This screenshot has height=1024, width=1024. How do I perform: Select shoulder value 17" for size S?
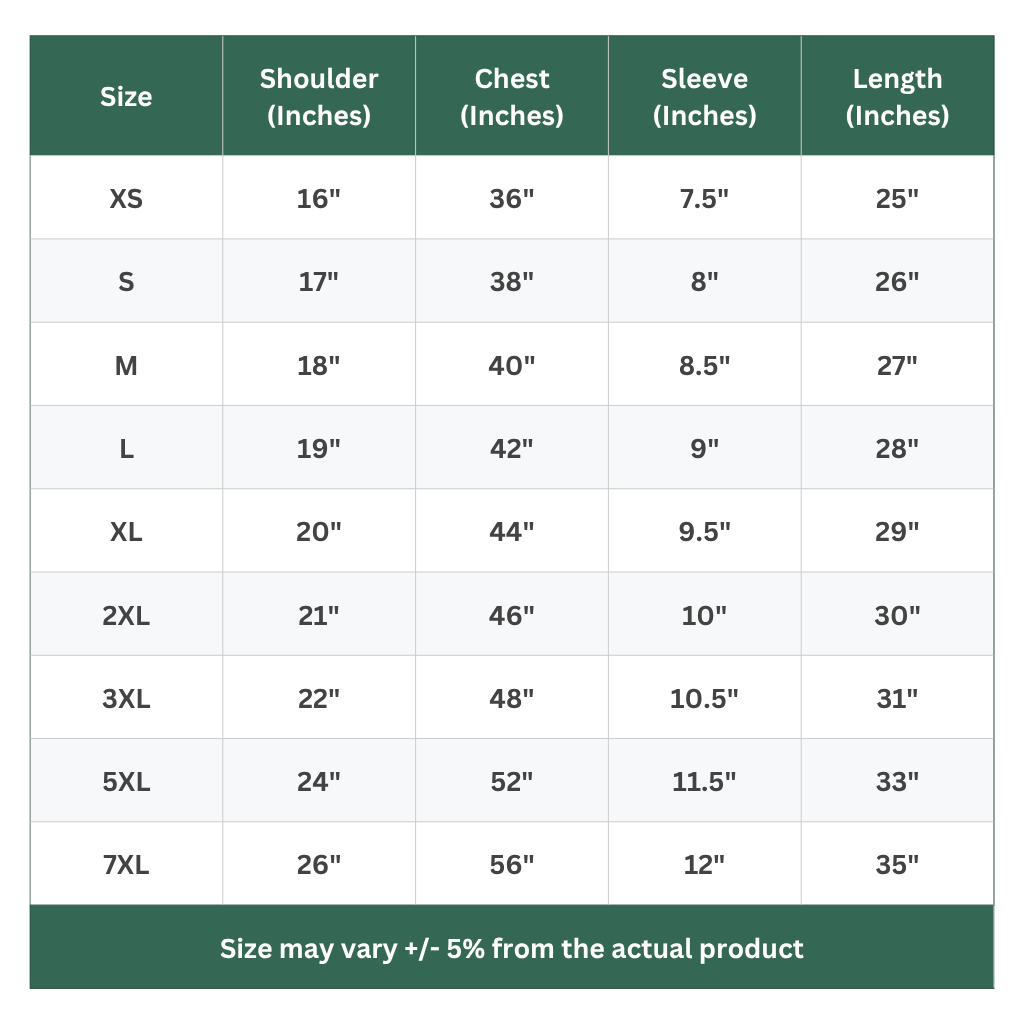319,282
